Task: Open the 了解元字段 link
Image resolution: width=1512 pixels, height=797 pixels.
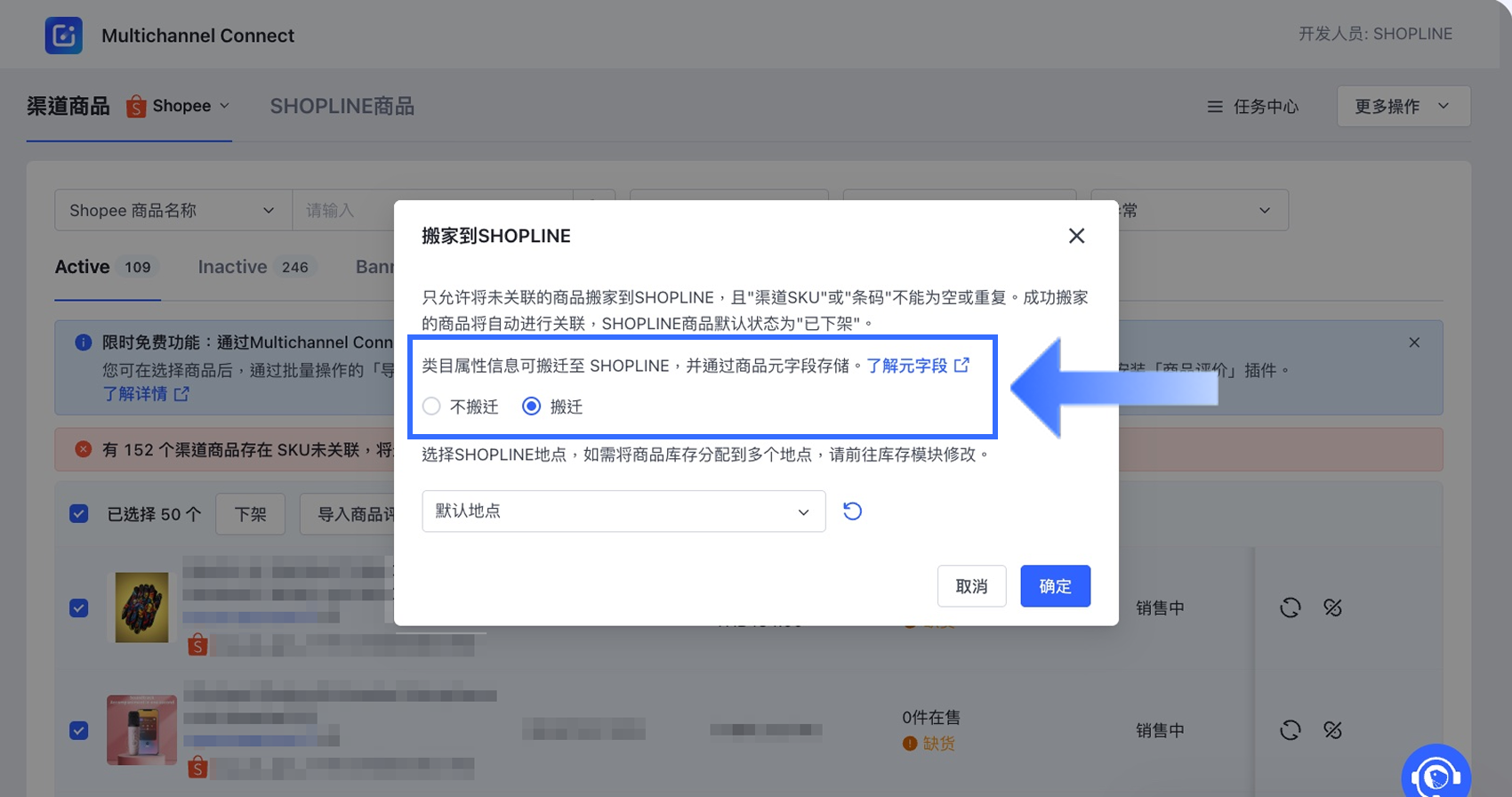Action: (x=918, y=366)
